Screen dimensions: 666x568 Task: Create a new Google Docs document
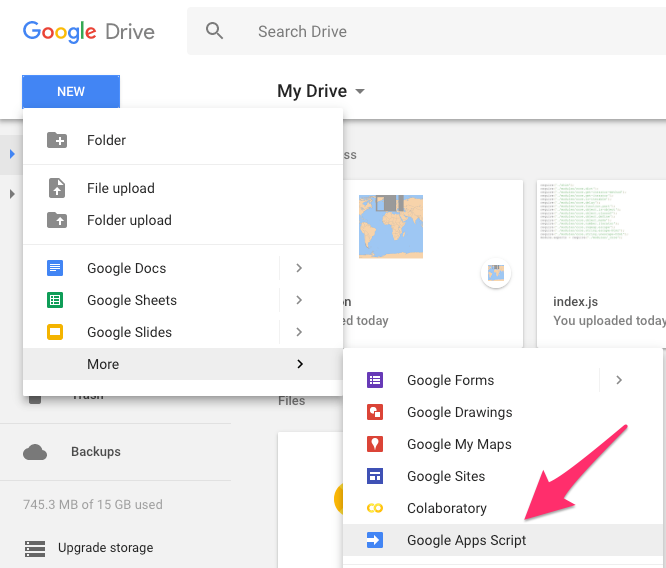151,268
